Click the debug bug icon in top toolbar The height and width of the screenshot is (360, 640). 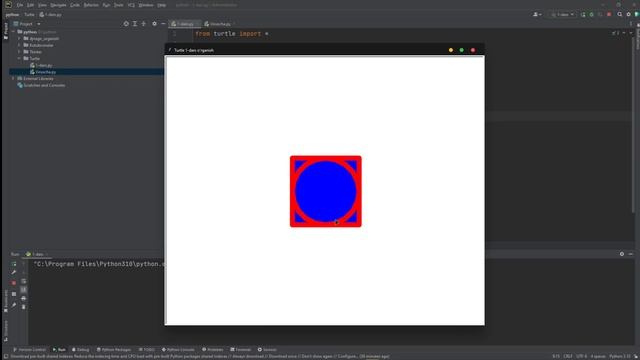[591, 15]
